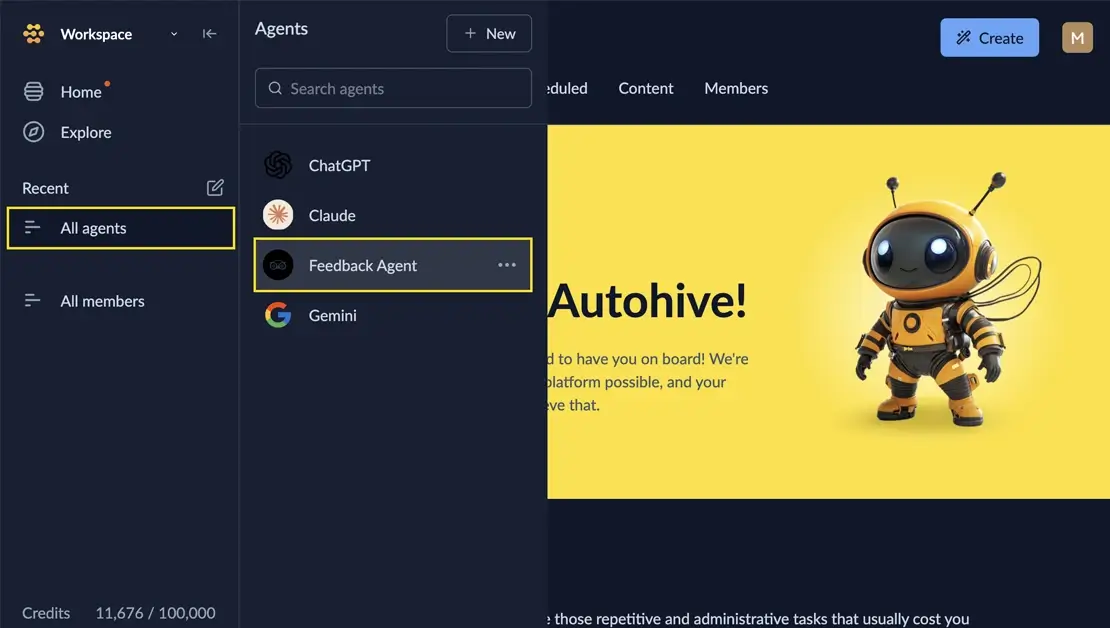The image size is (1110, 628).
Task: Open Feedback Agent's three-dot options menu
Action: click(x=507, y=265)
